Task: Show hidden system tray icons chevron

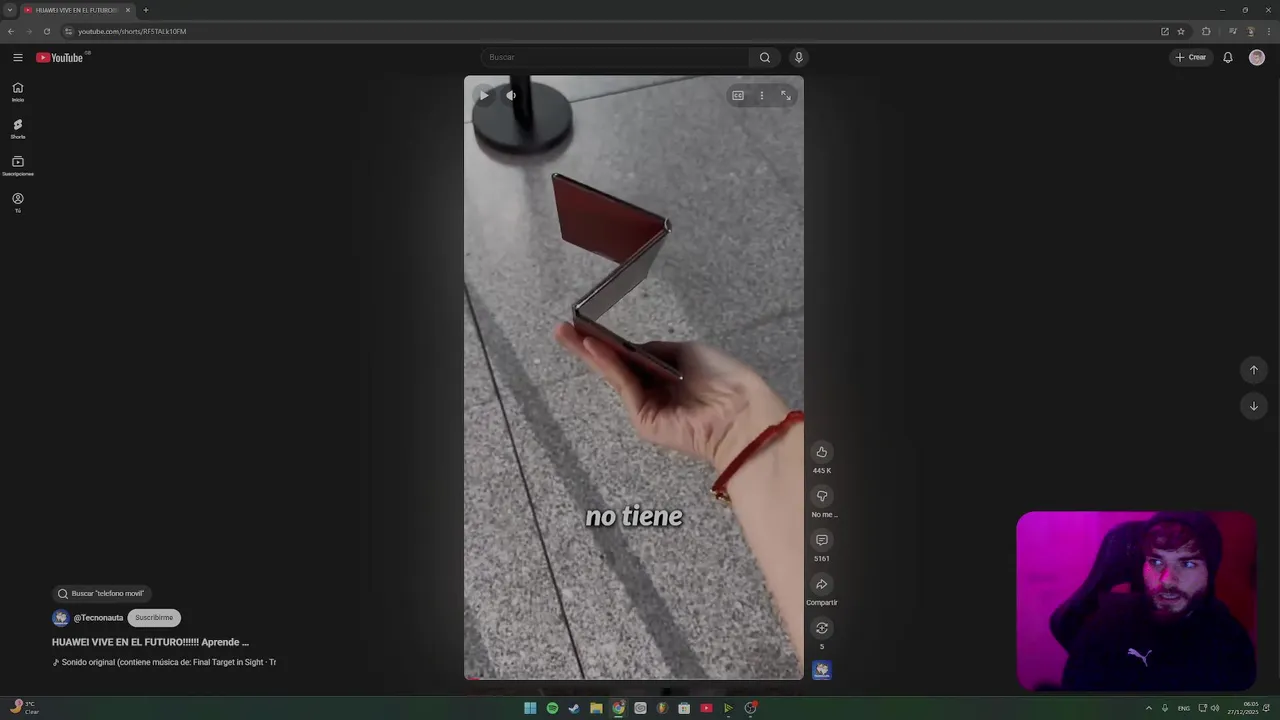Action: (x=1148, y=708)
